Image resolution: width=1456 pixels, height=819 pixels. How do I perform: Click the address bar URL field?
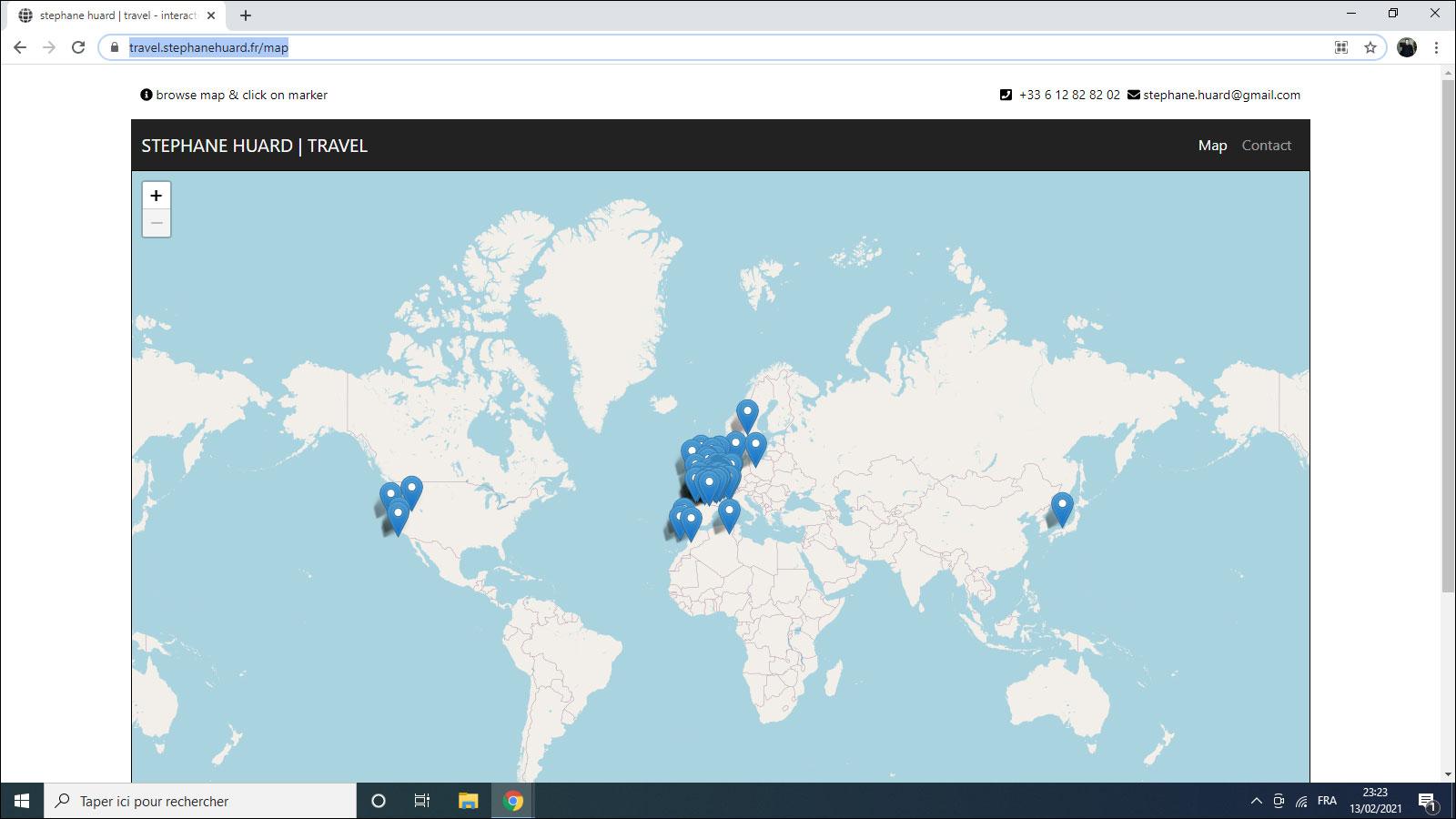[x=637, y=47]
